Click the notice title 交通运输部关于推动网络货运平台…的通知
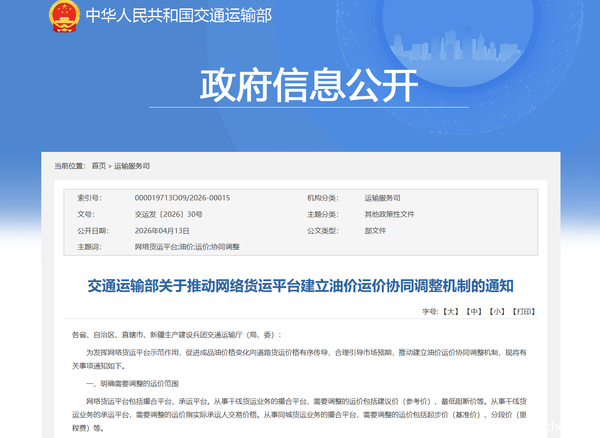The height and width of the screenshot is (438, 600). 300,286
